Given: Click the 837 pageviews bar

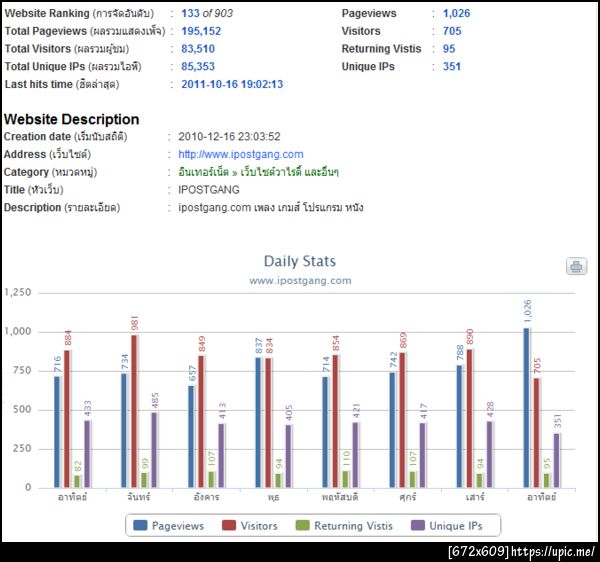Looking at the screenshot, I should 258,422.
